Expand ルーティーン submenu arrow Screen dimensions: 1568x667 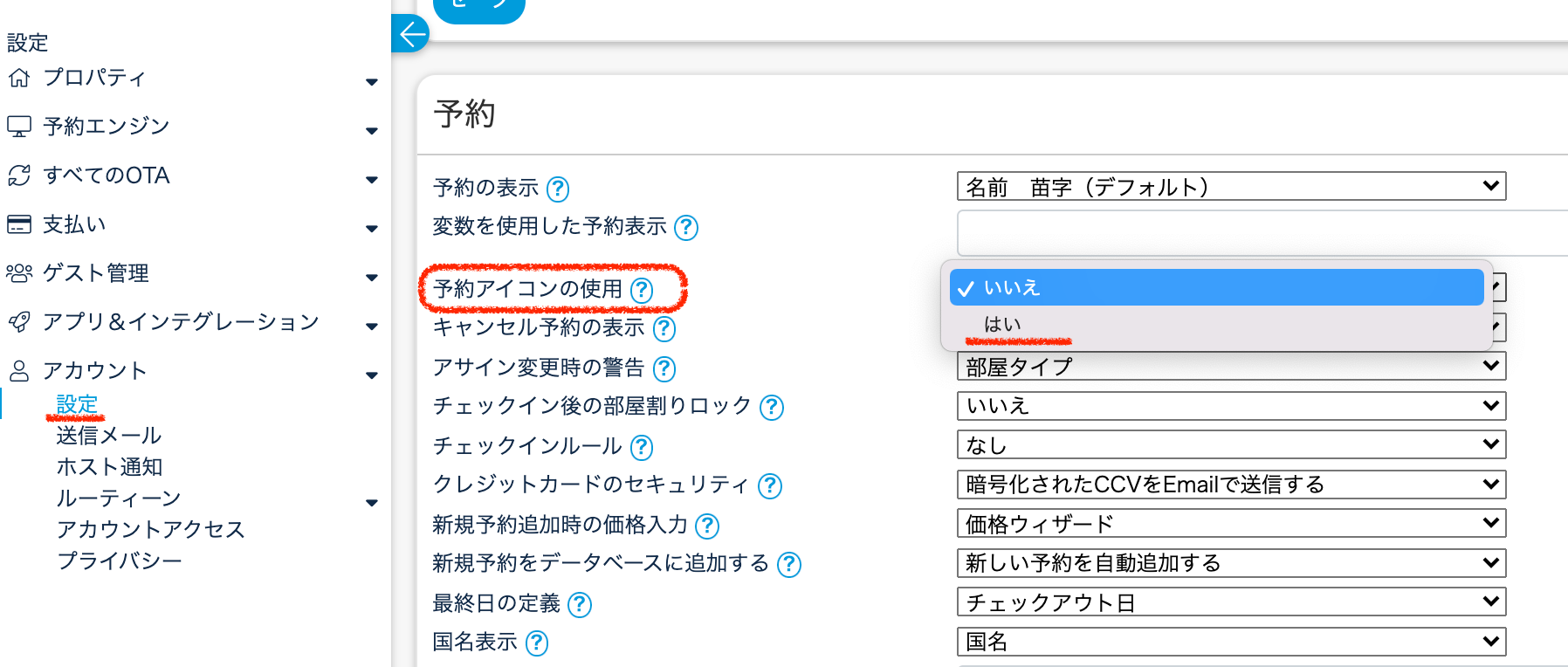(x=371, y=502)
